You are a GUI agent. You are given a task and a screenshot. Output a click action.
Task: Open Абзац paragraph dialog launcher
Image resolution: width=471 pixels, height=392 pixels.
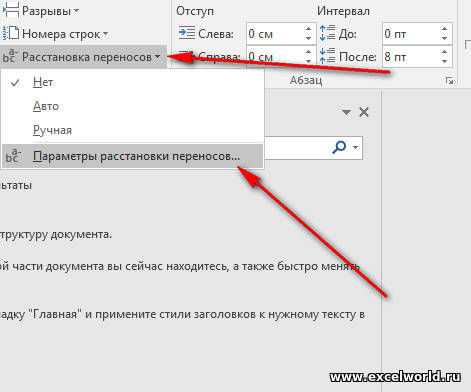449,81
